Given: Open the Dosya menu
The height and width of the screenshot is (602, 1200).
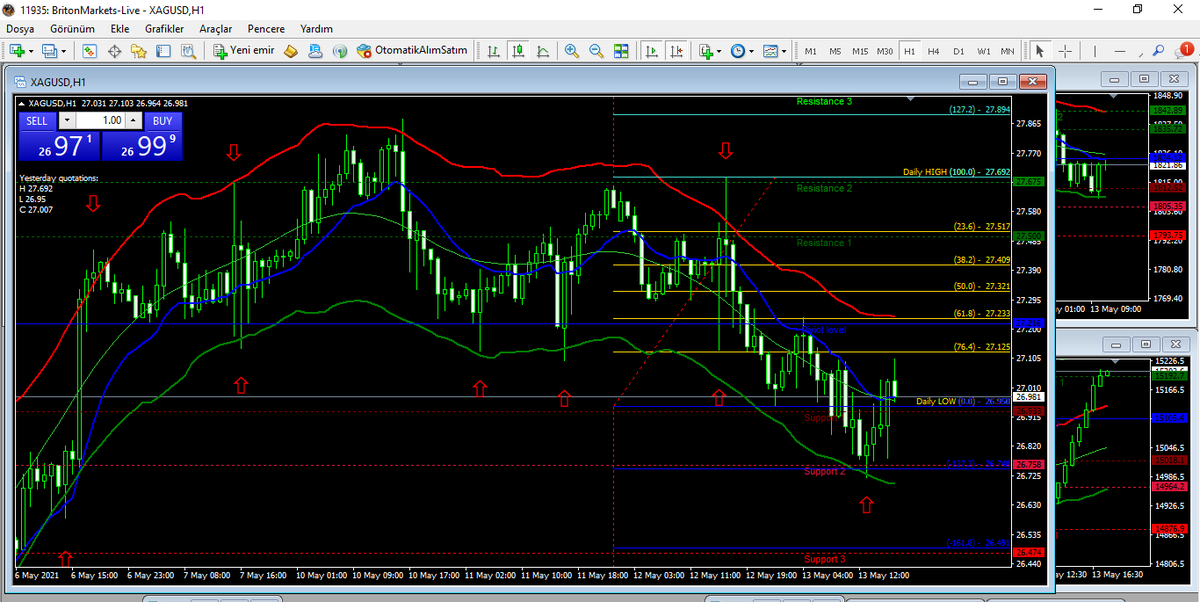Looking at the screenshot, I should coord(20,29).
